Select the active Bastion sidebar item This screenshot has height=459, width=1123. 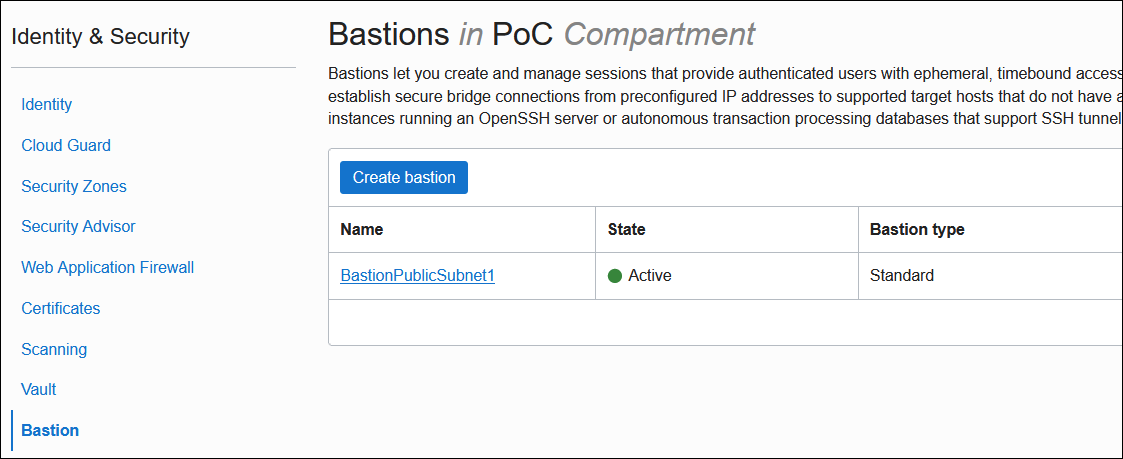click(50, 430)
